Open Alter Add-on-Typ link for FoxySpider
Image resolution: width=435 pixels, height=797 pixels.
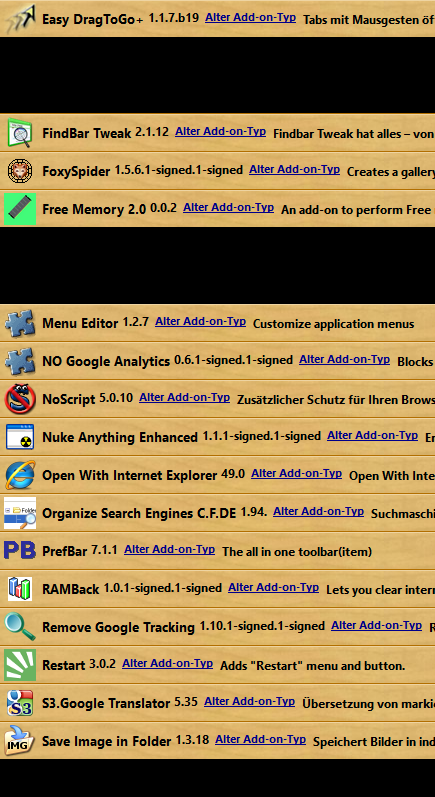coord(294,170)
